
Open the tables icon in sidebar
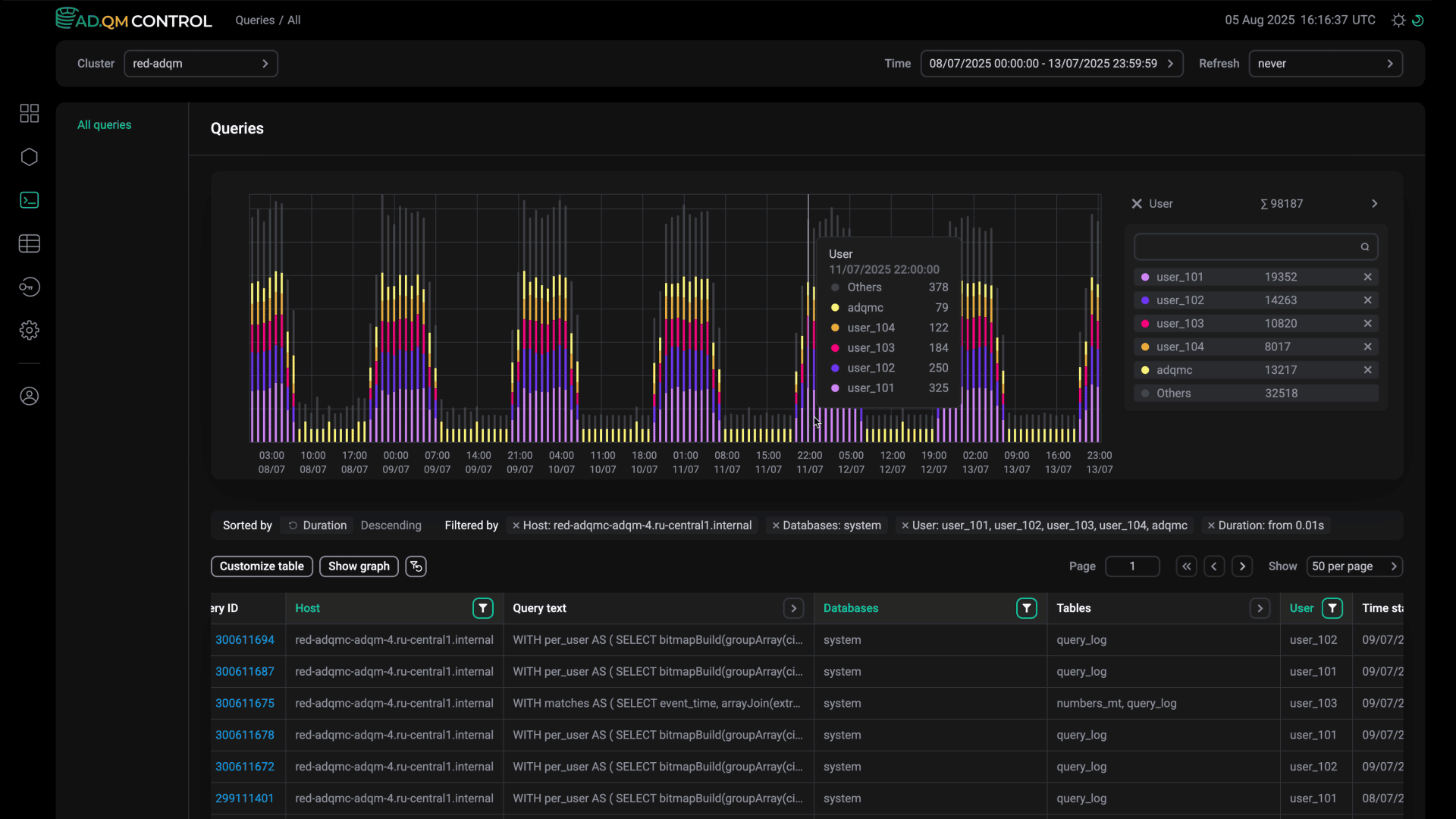coord(29,243)
